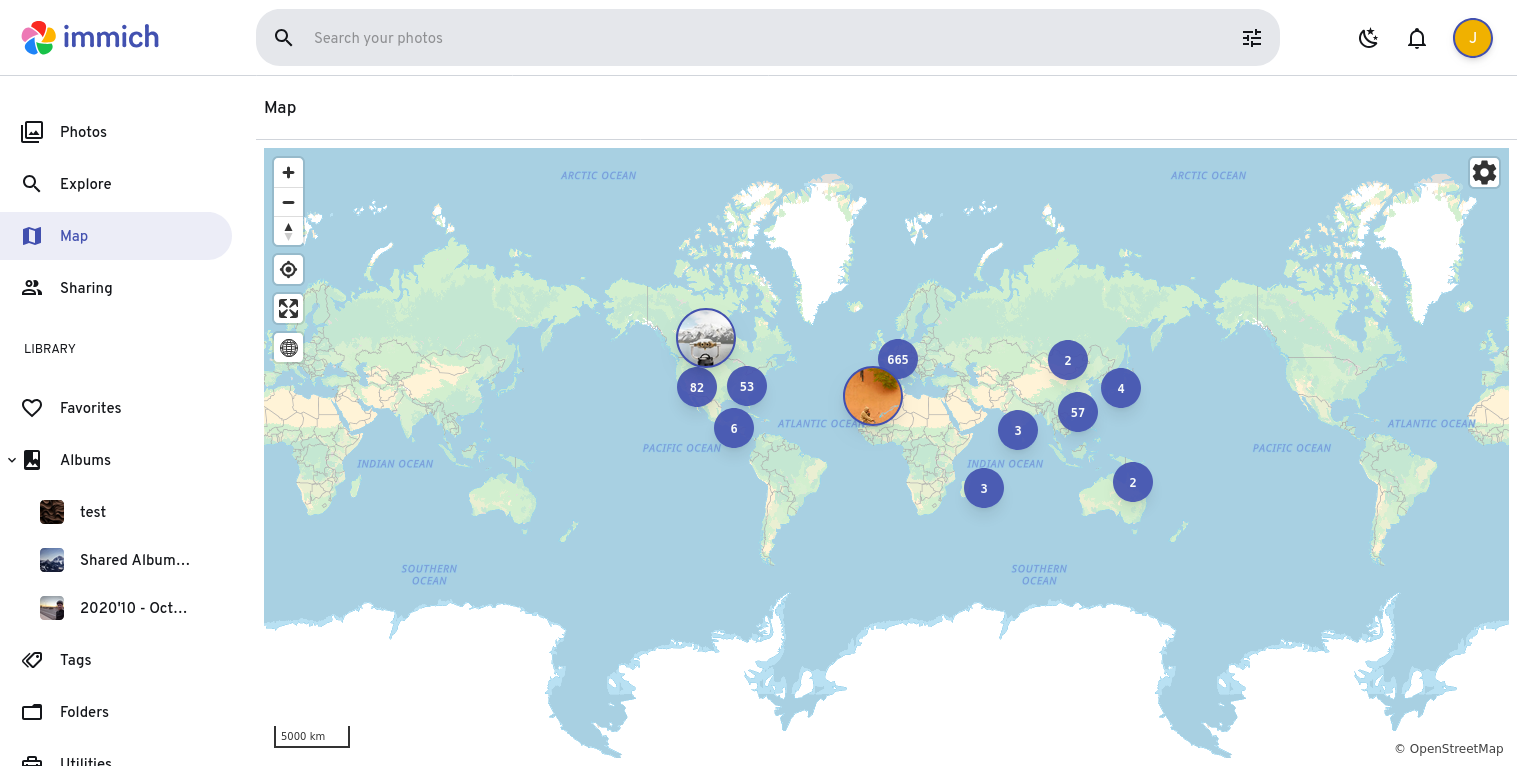Viewport: 1517px width, 766px height.
Task: Find my current location on map
Action: (x=288, y=270)
